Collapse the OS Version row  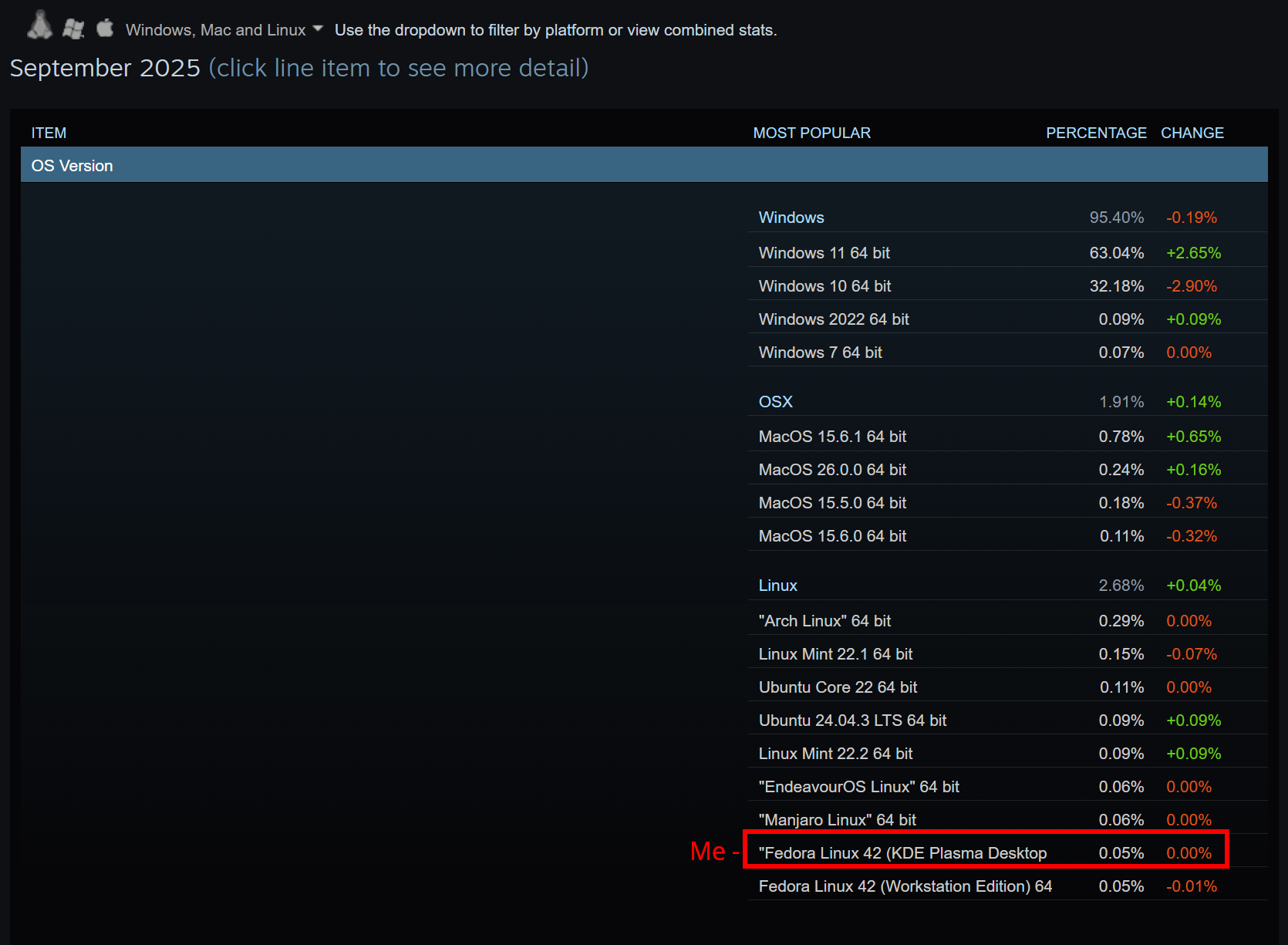pos(644,165)
